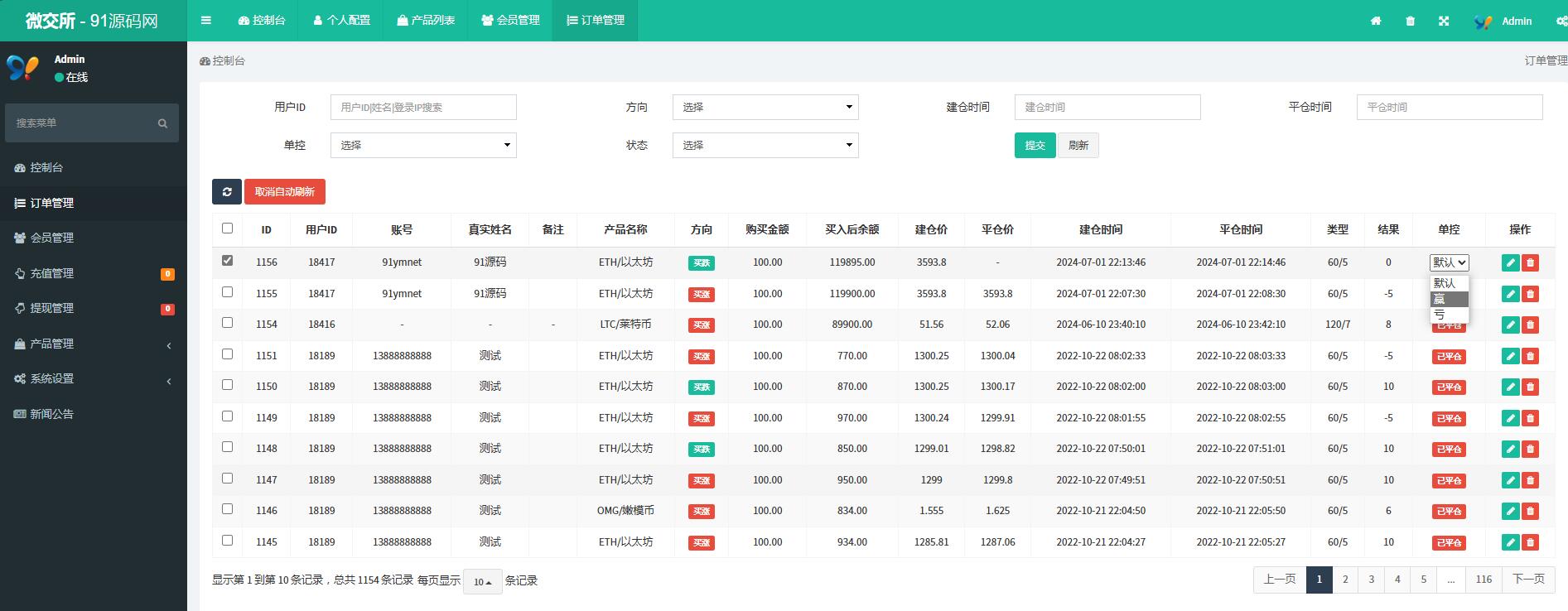This screenshot has height=611, width=1568.
Task: Choose 赢 option in the open dropdown
Action: click(1449, 299)
